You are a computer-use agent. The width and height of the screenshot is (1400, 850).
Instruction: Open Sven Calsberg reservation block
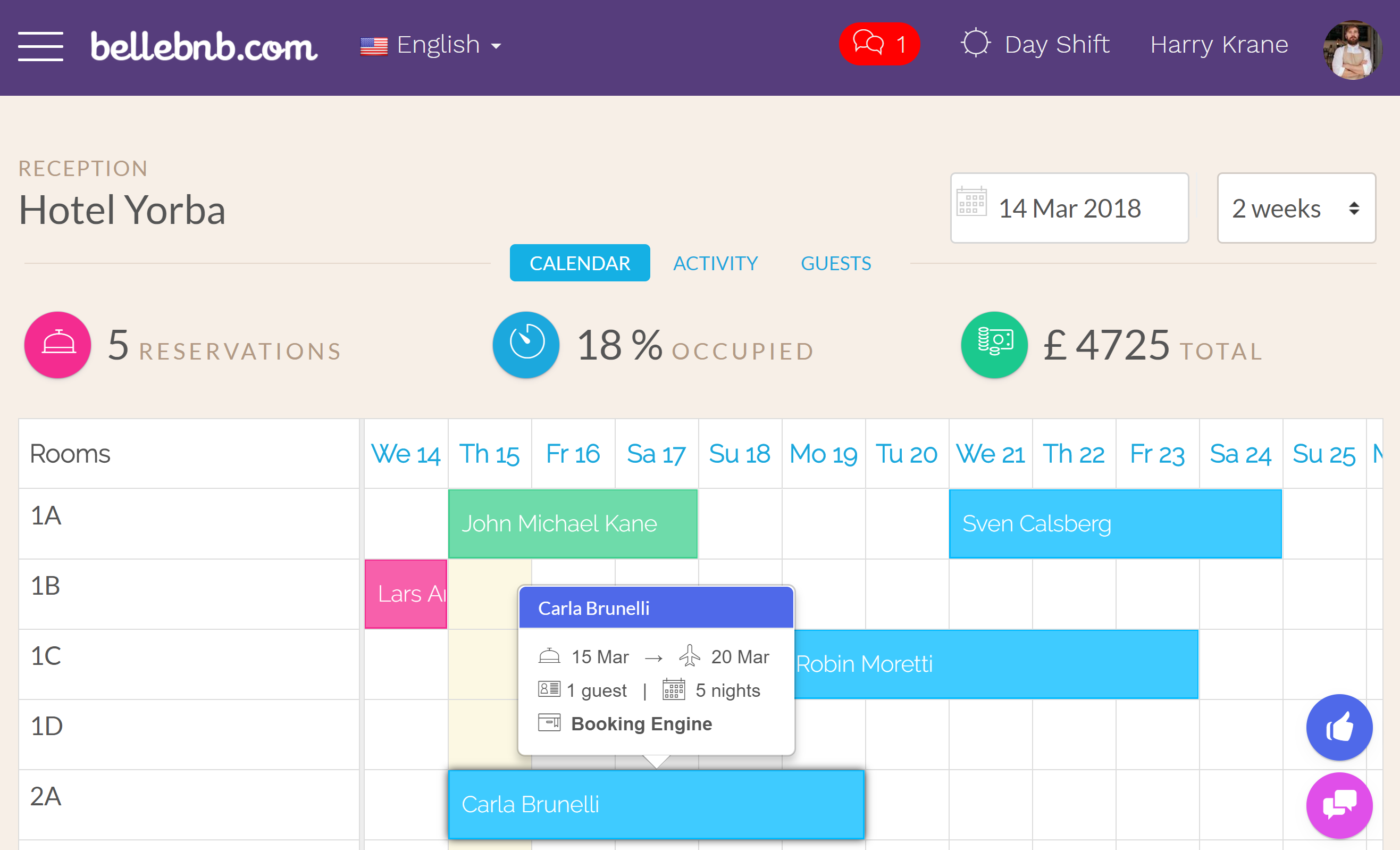click(x=1115, y=523)
